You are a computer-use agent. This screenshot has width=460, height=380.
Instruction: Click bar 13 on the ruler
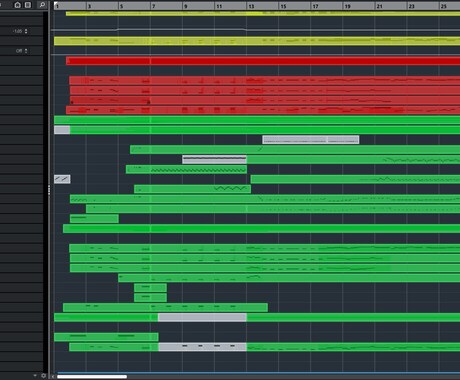(251, 6)
